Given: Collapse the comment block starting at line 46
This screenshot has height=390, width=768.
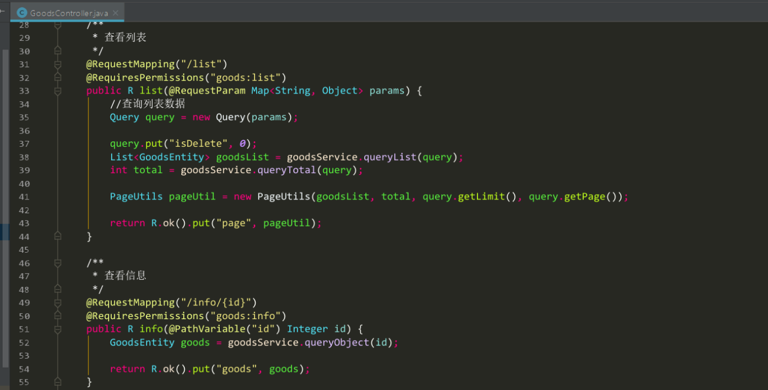Looking at the screenshot, I should point(58,263).
